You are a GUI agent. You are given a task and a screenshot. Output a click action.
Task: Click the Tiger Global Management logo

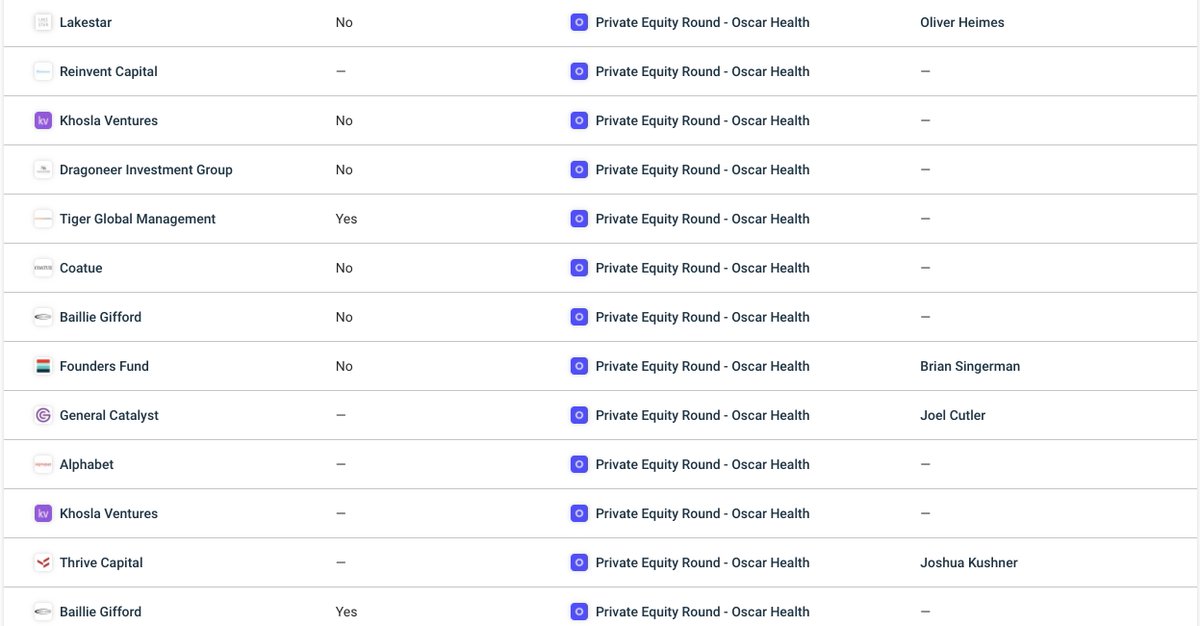[x=43, y=219]
